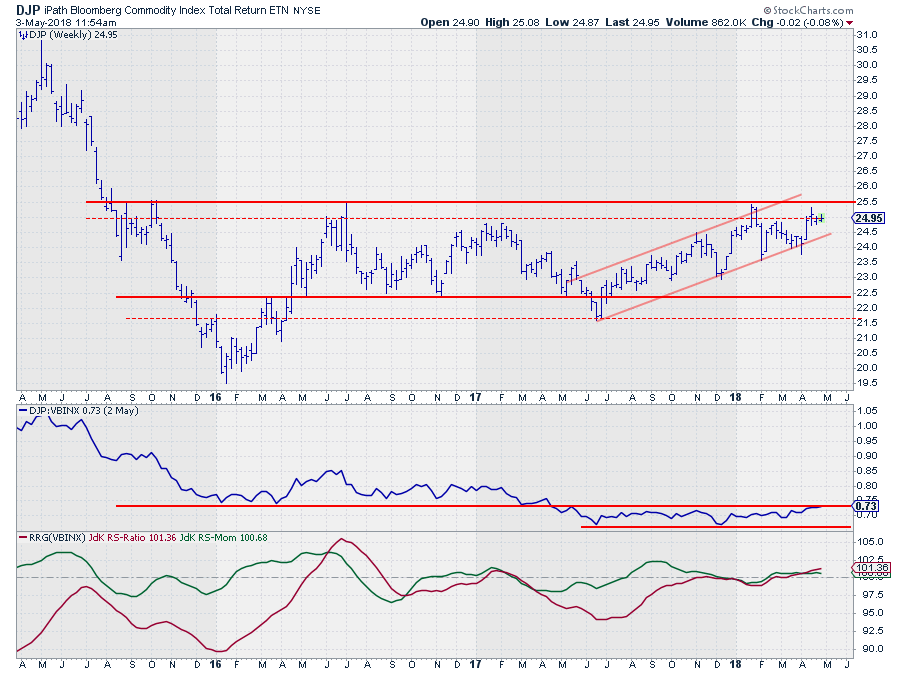Screen dimensions: 900x673
Task: Click the 17 year label under price panel
Action: (x=475, y=397)
